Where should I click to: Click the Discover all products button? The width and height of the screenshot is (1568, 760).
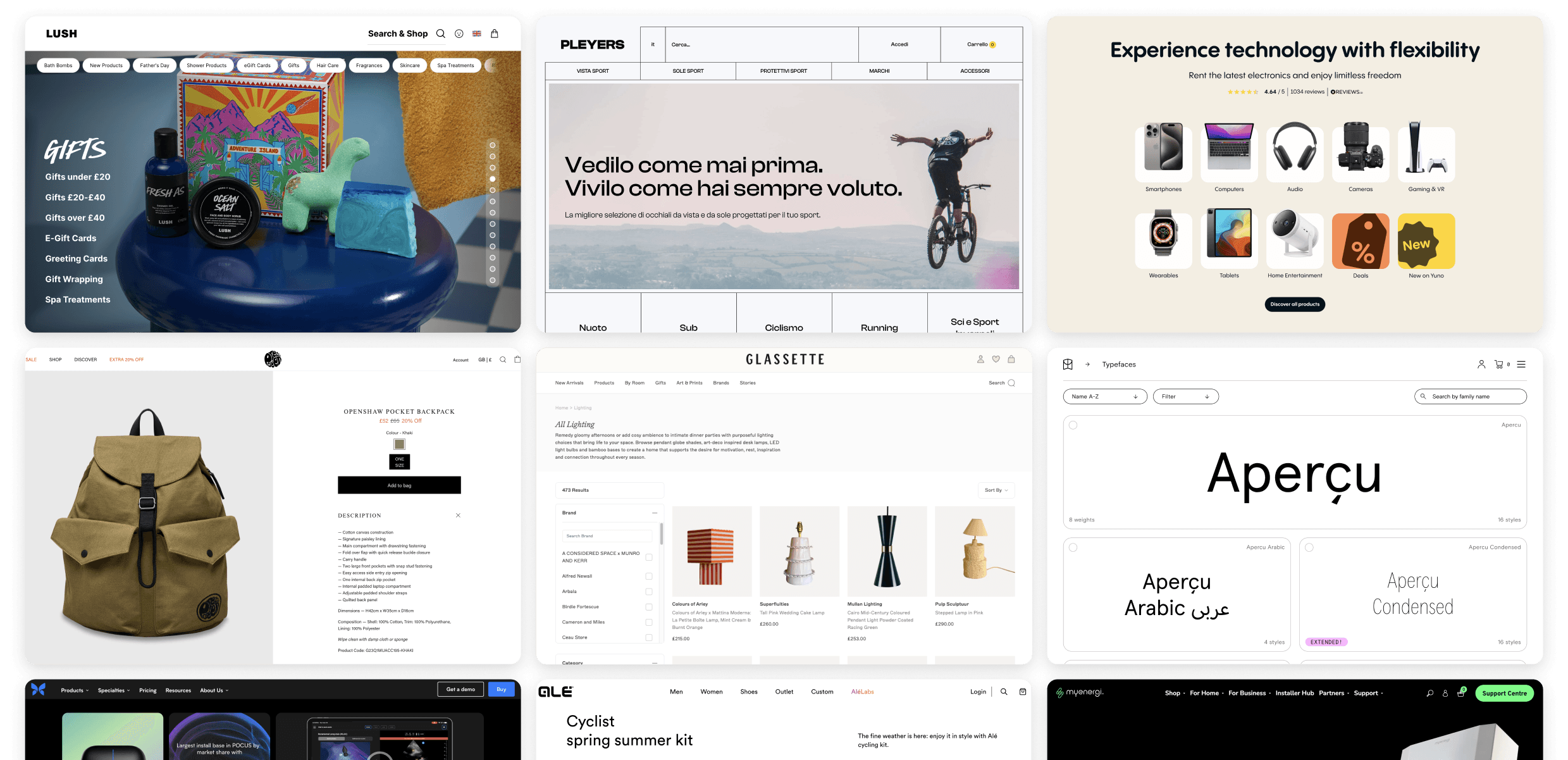point(1295,304)
